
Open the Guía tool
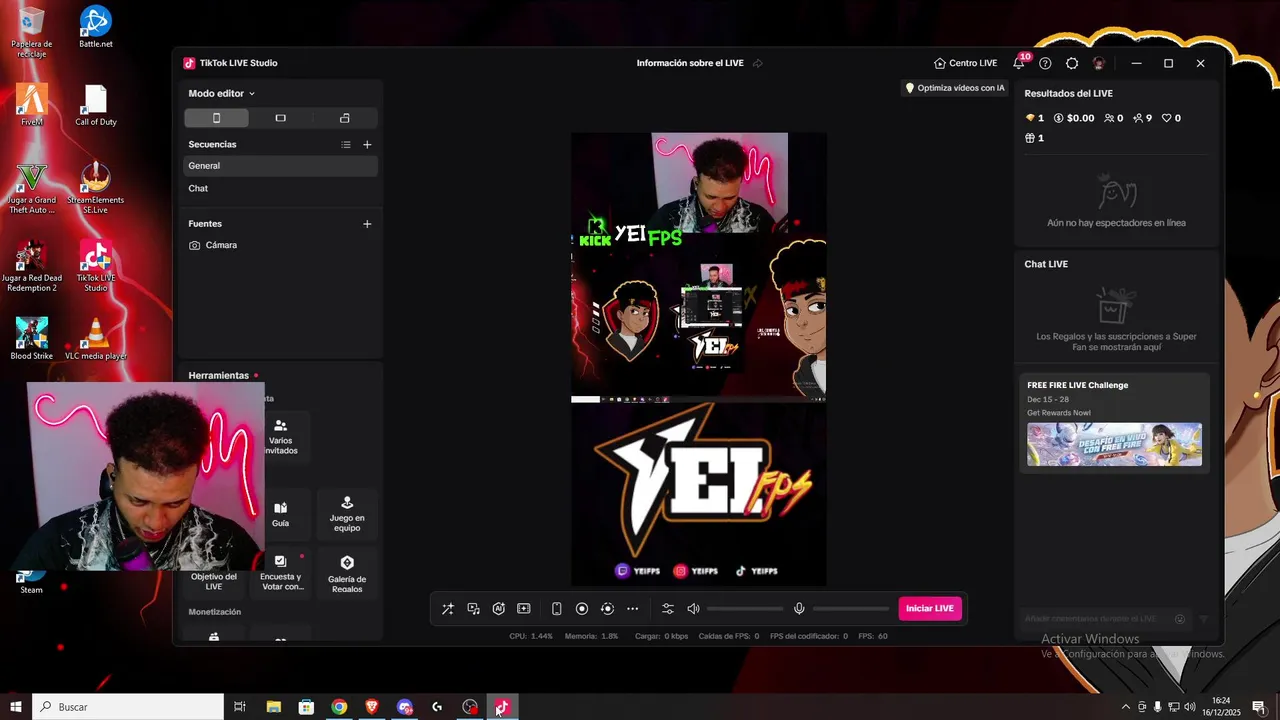tap(281, 514)
